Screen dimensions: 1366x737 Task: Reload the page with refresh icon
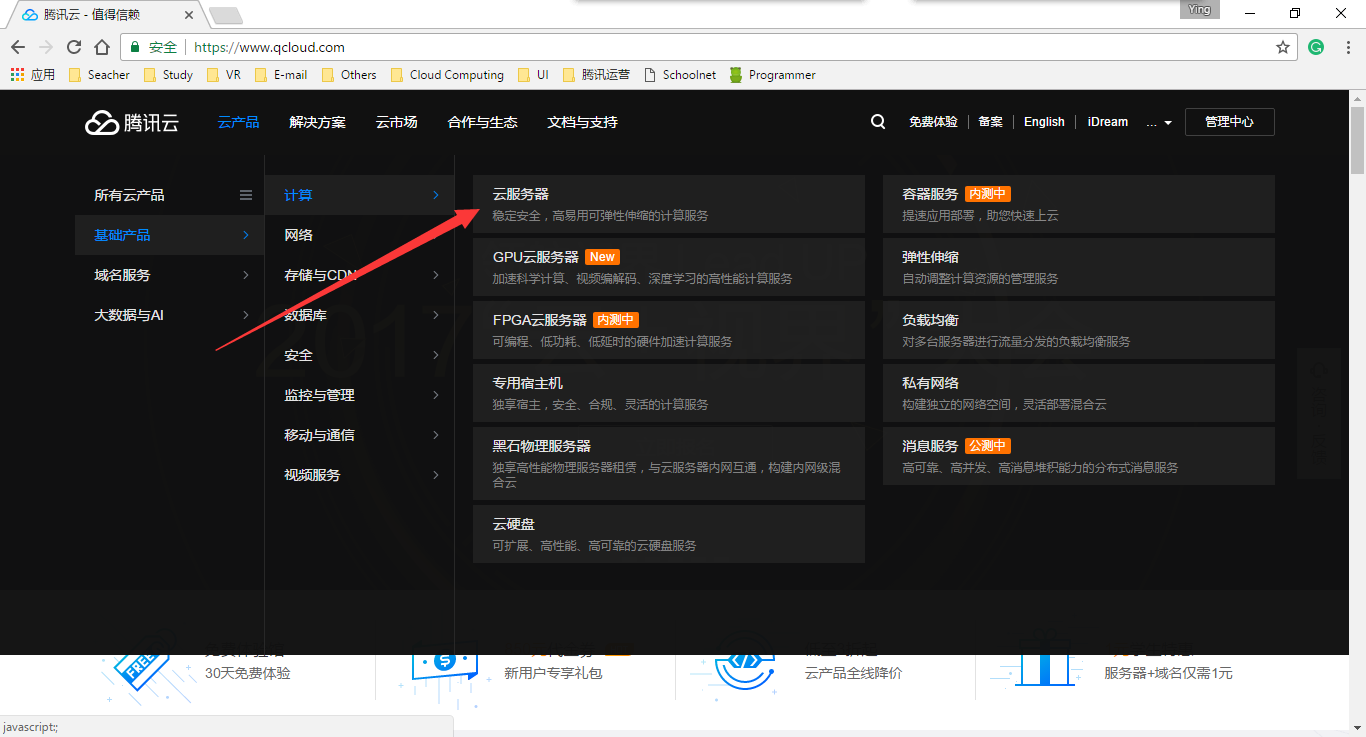(74, 47)
